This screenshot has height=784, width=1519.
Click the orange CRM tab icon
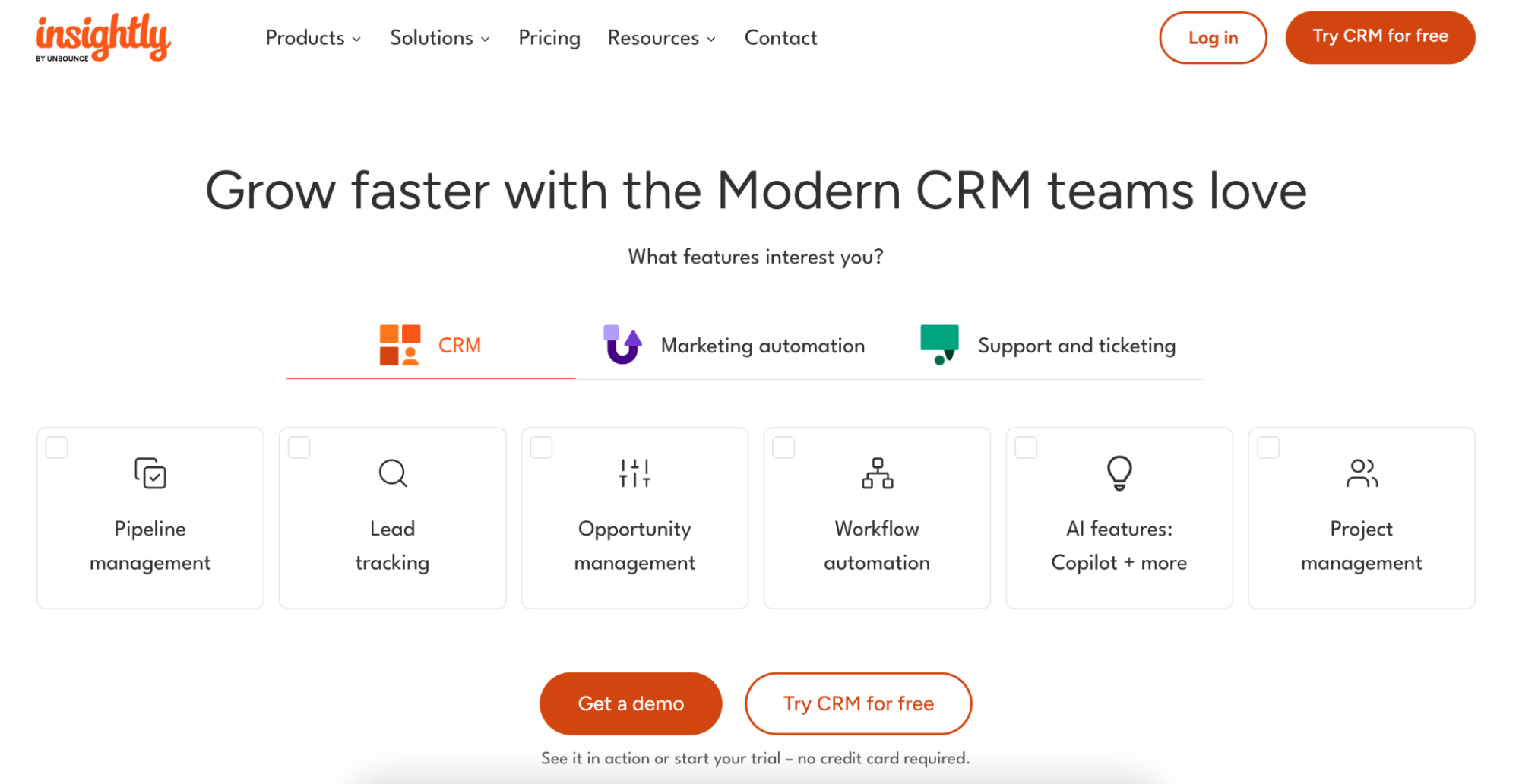click(x=400, y=345)
